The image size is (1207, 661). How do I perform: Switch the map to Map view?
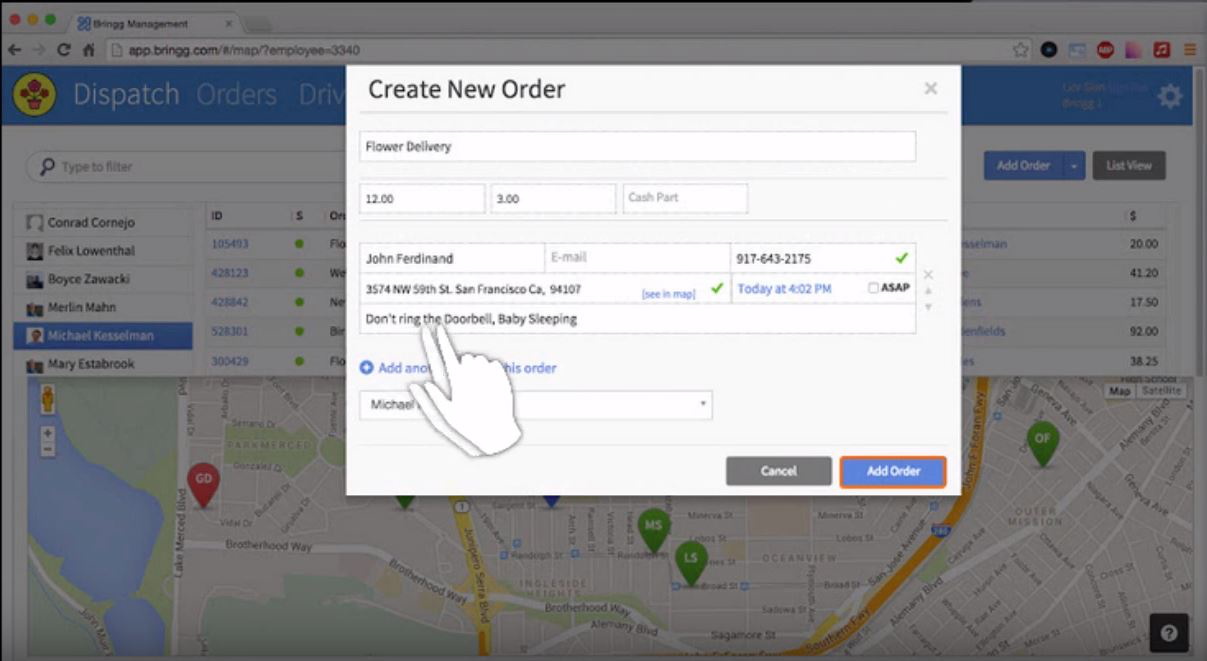click(1120, 391)
